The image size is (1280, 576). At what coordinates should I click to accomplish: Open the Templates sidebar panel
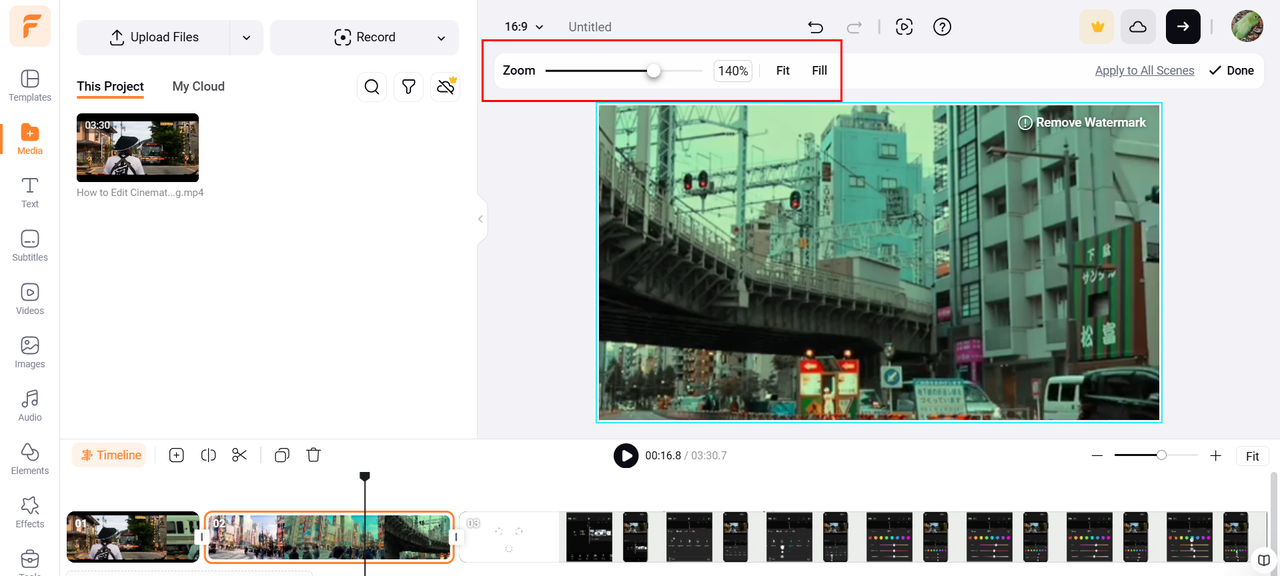pyautogui.click(x=30, y=85)
